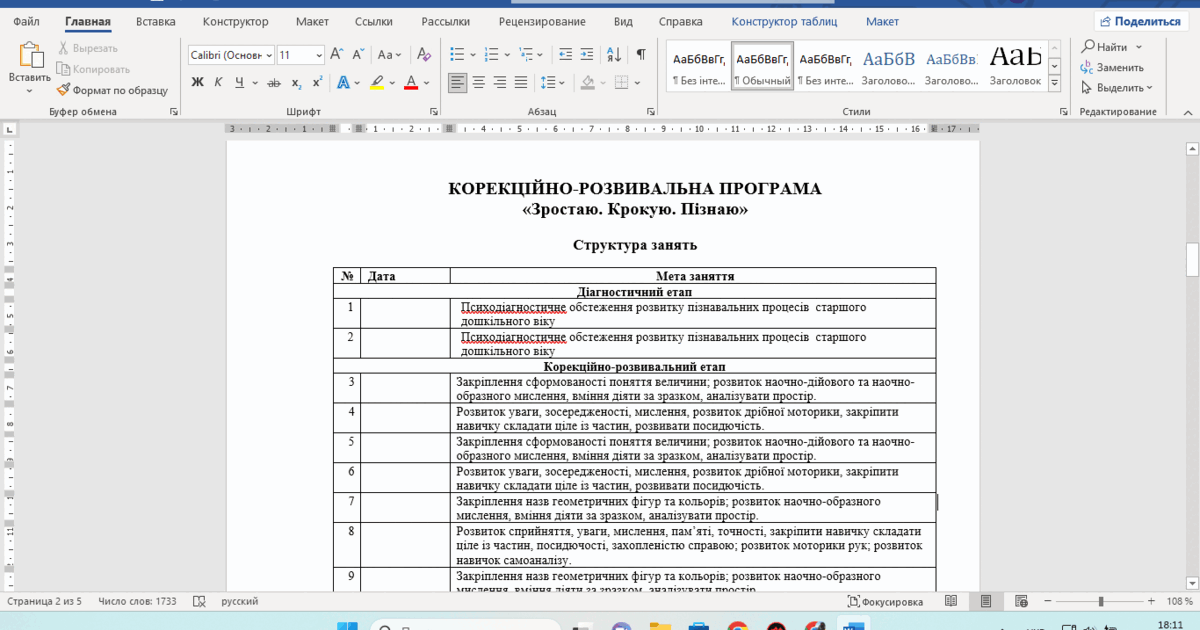Click the subscript icon

297,82
